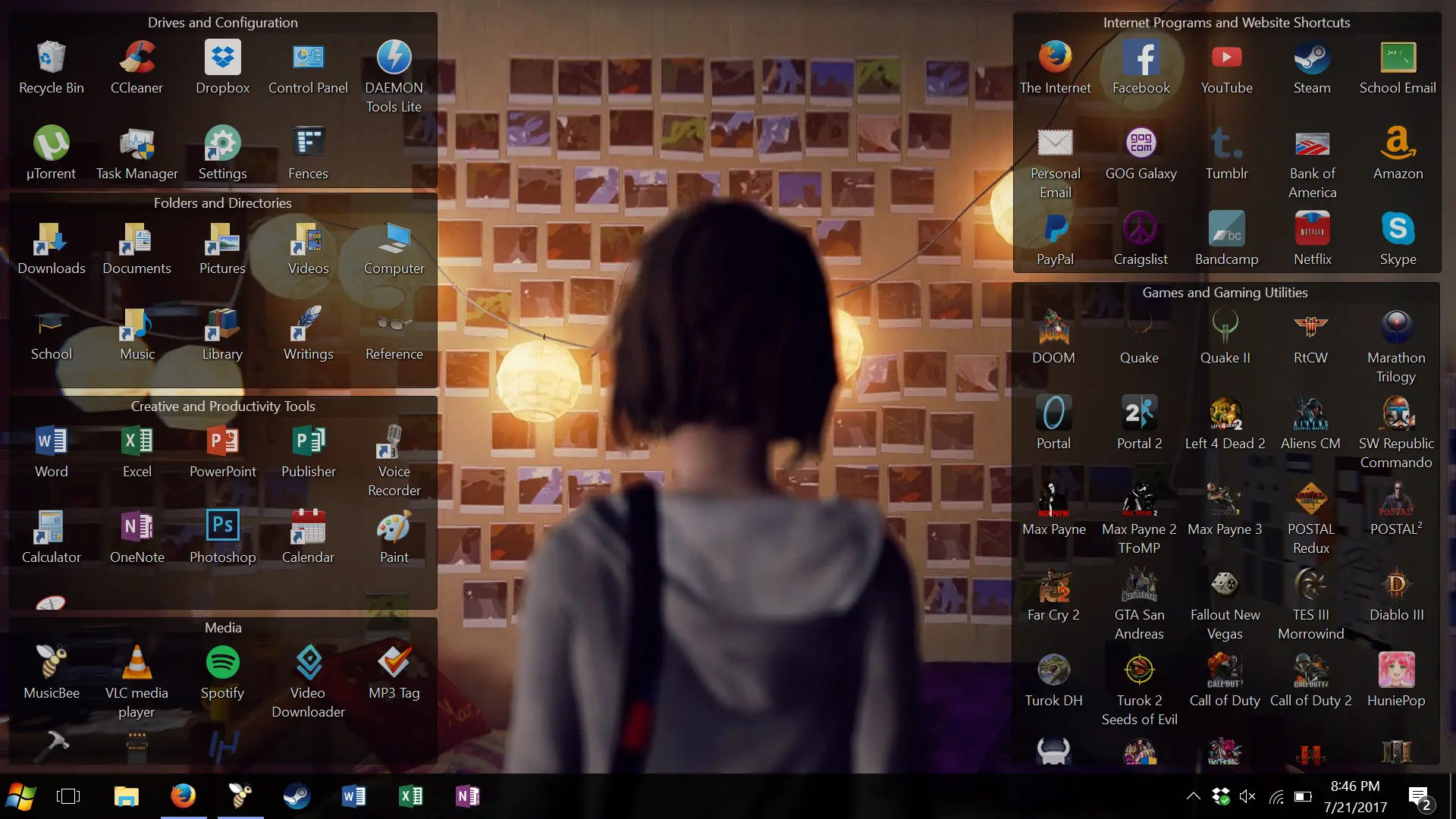
Task: Click the Games and Gaming Utilities title
Action: coord(1225,292)
